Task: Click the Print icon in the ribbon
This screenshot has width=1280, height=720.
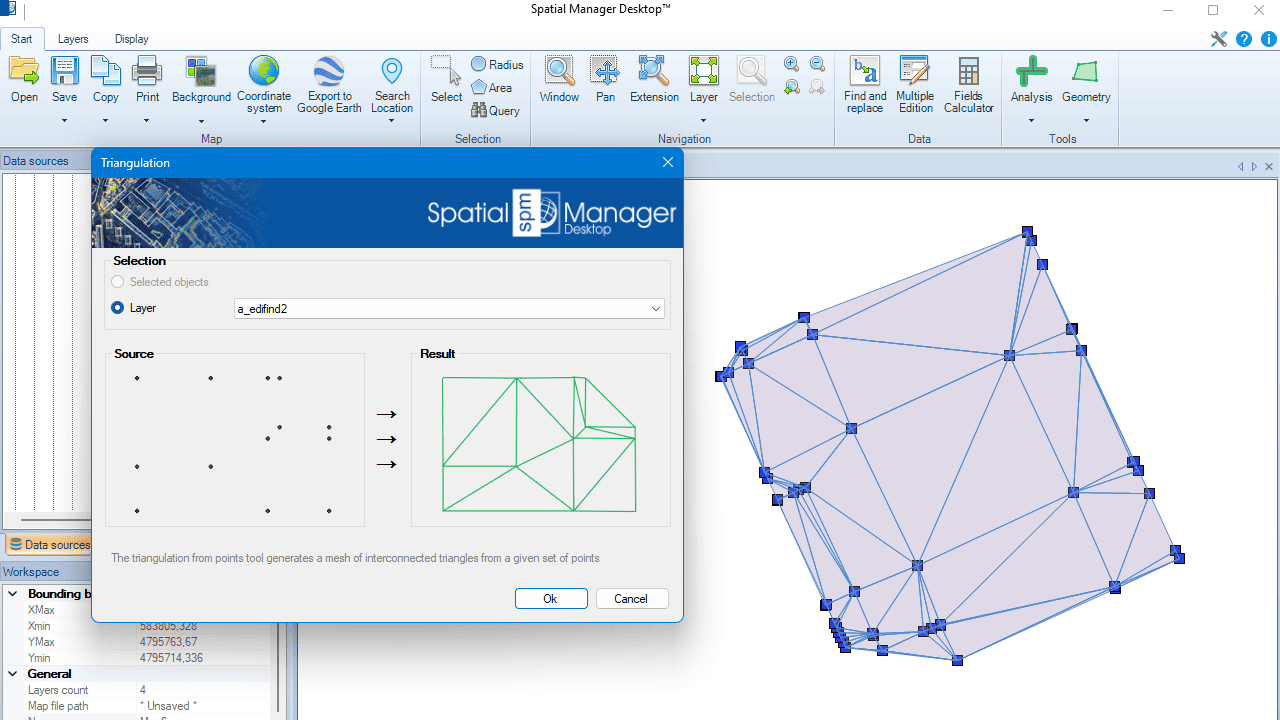Action: pyautogui.click(x=147, y=71)
